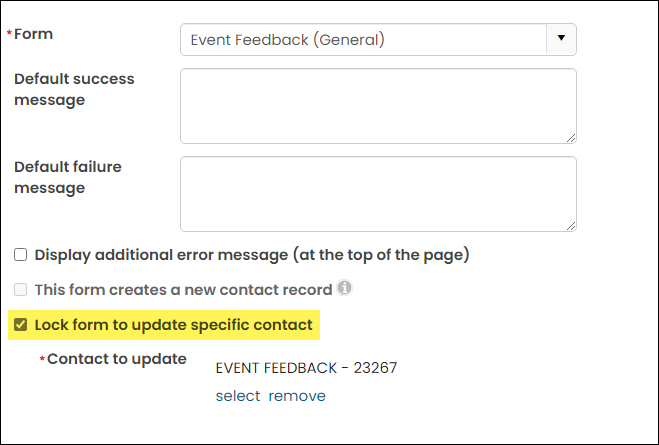659x445 pixels.
Task: Open the Form dropdown arrow
Action: [561, 39]
